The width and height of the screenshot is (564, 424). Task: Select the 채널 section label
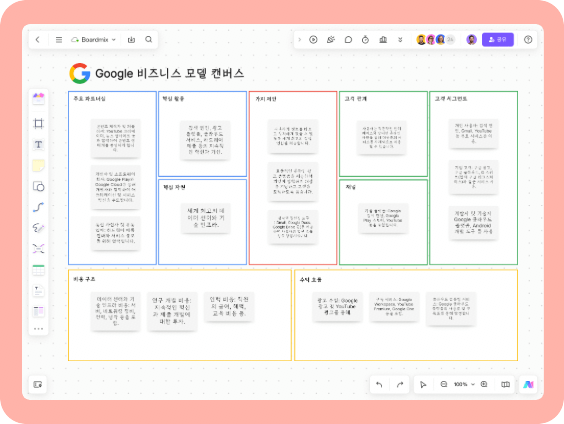pyautogui.click(x=350, y=187)
